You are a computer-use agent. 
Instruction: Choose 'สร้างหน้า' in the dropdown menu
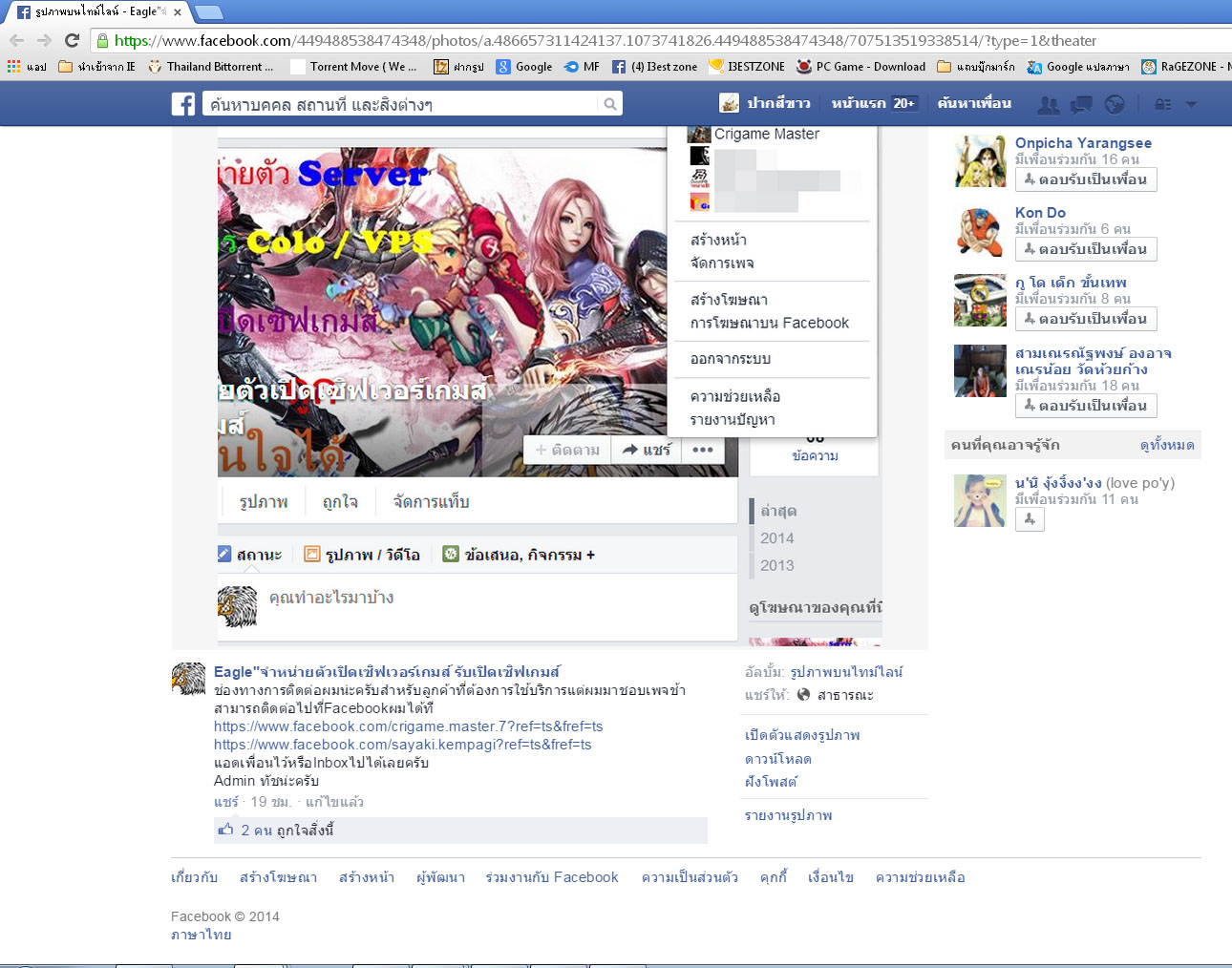pyautogui.click(x=718, y=241)
